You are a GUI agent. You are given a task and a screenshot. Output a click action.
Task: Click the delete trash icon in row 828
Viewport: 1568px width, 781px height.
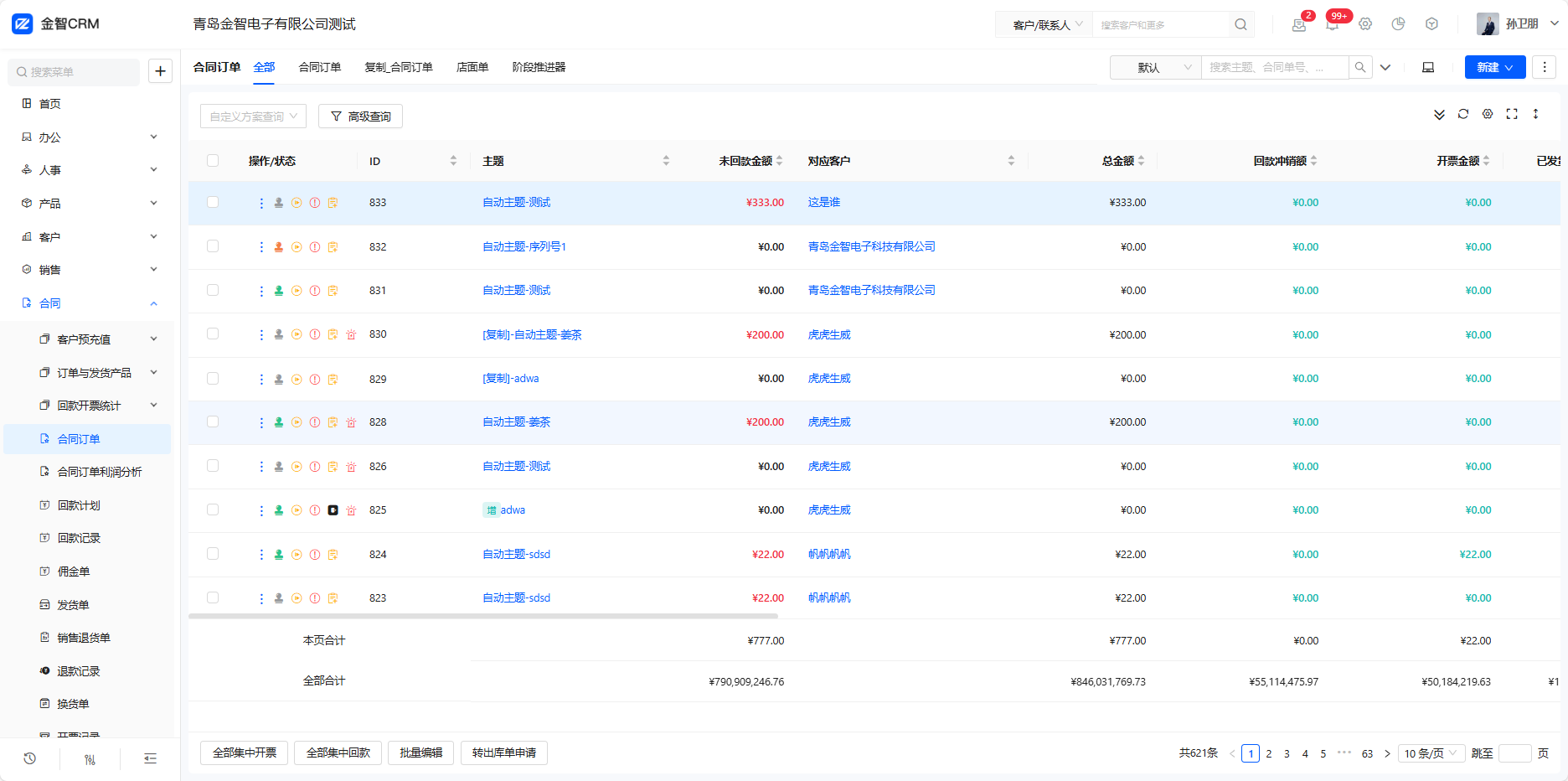(351, 422)
